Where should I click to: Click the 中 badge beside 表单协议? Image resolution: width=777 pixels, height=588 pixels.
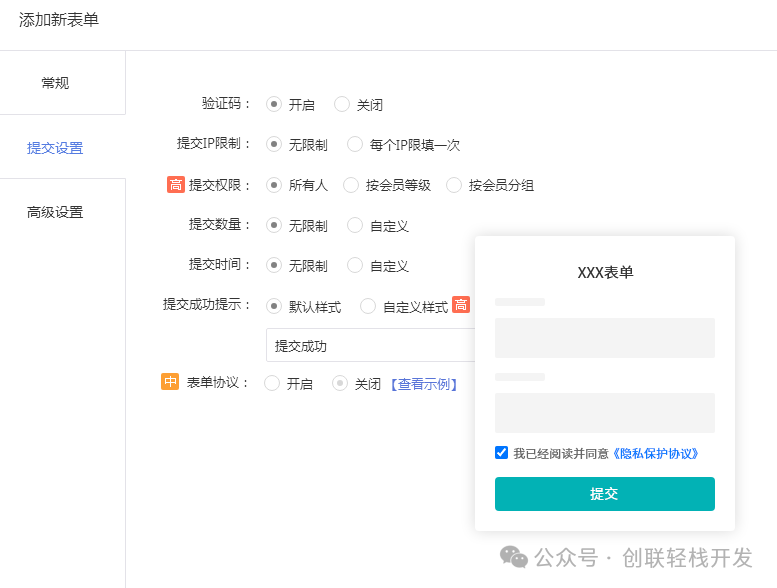[170, 382]
